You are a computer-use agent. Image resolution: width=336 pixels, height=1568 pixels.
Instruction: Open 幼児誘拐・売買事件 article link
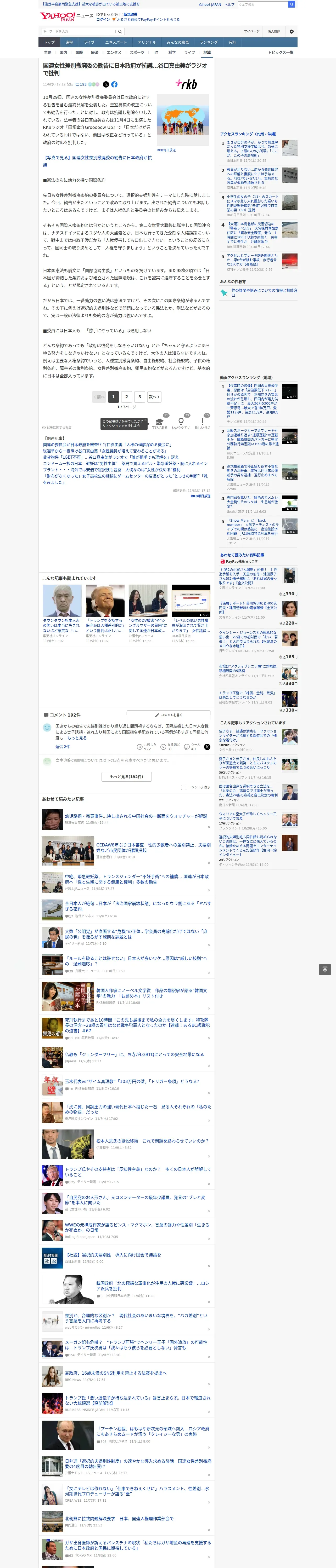coord(136,816)
